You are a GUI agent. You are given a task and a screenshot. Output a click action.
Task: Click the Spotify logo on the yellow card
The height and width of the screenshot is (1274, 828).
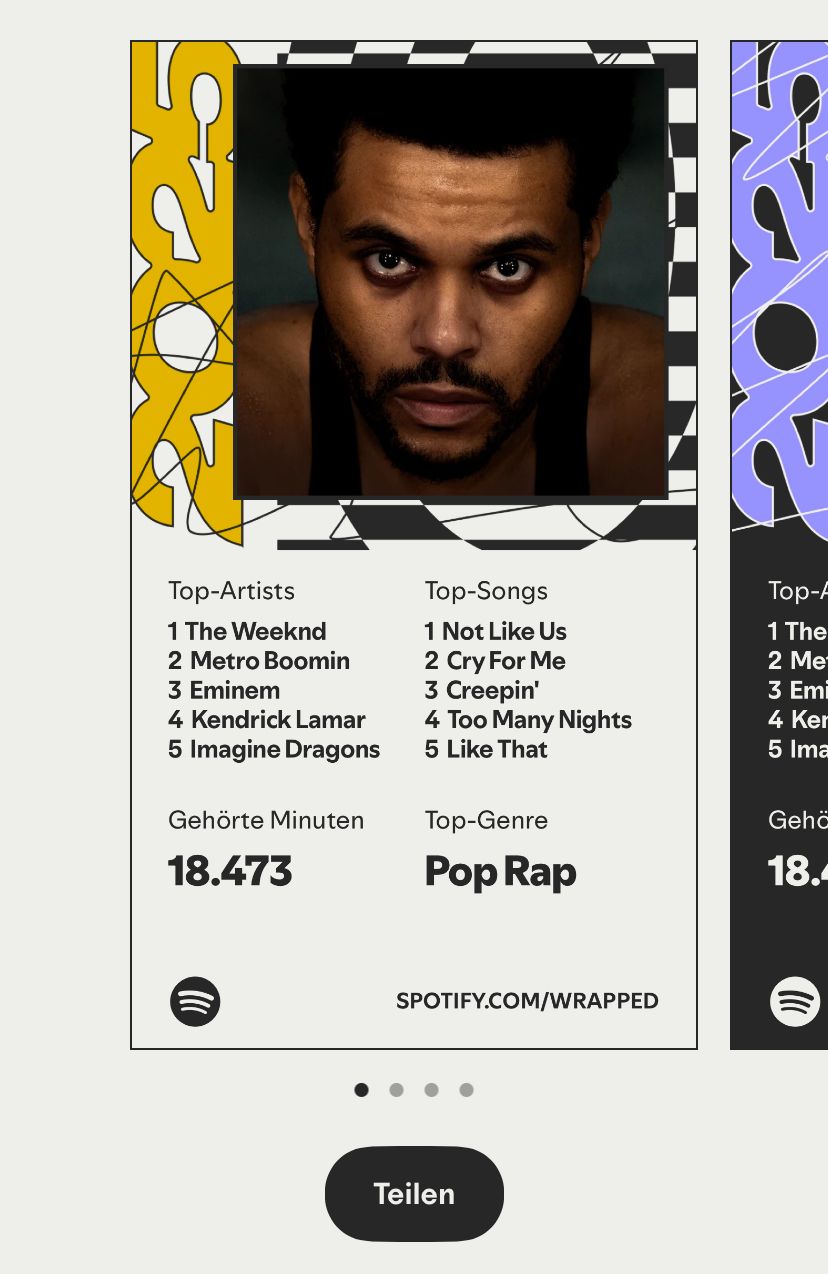(195, 1001)
